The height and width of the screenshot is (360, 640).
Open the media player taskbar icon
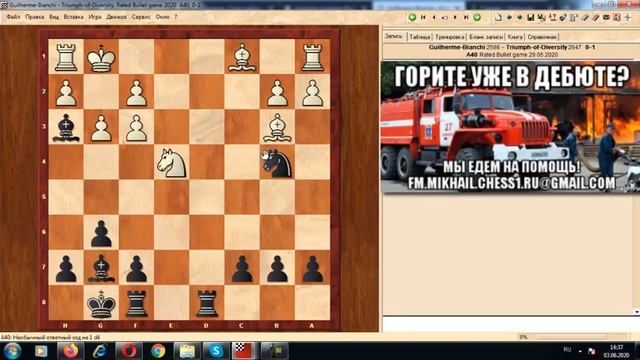pos(41,351)
